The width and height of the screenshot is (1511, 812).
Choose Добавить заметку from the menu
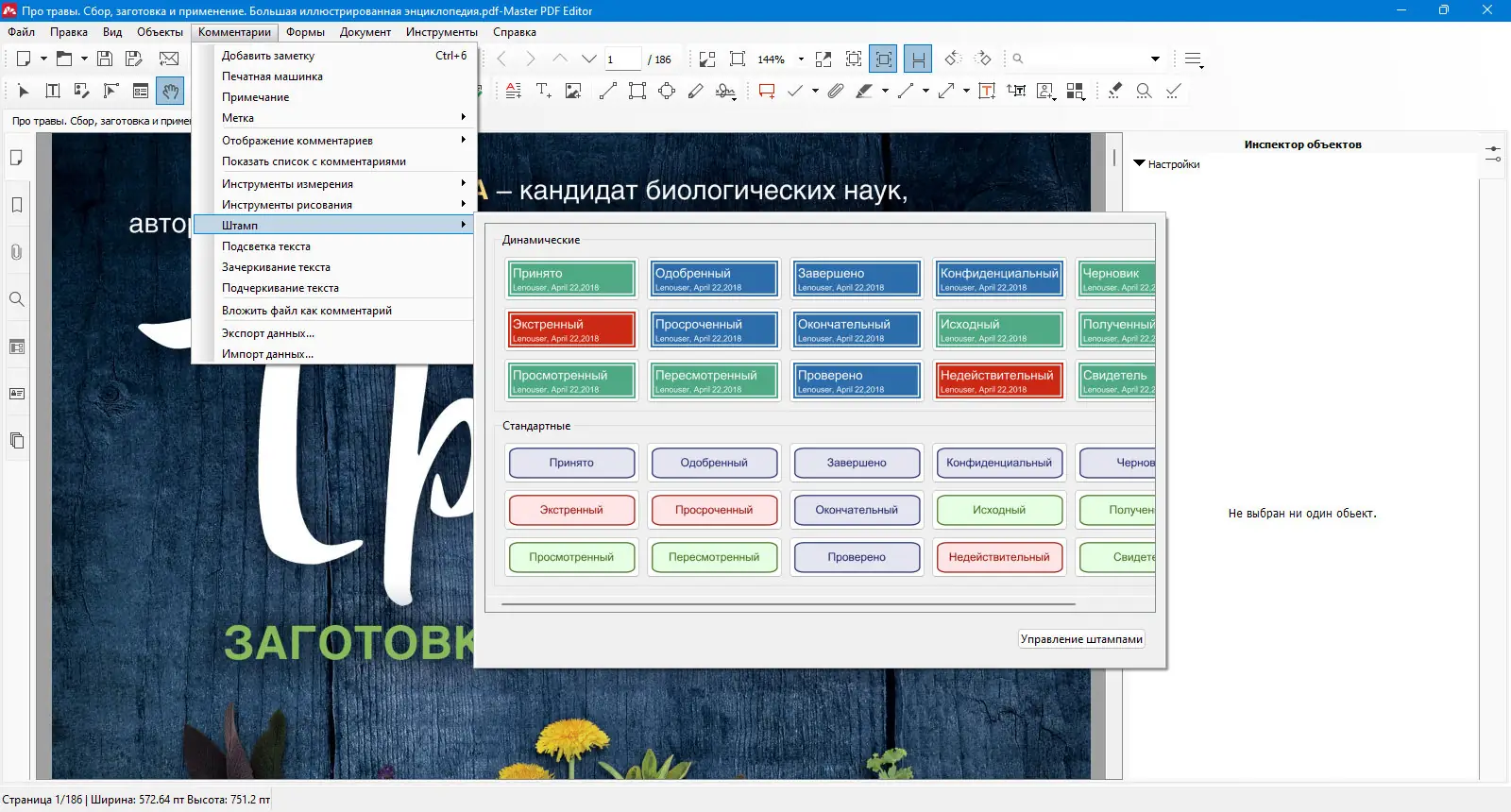point(332,56)
